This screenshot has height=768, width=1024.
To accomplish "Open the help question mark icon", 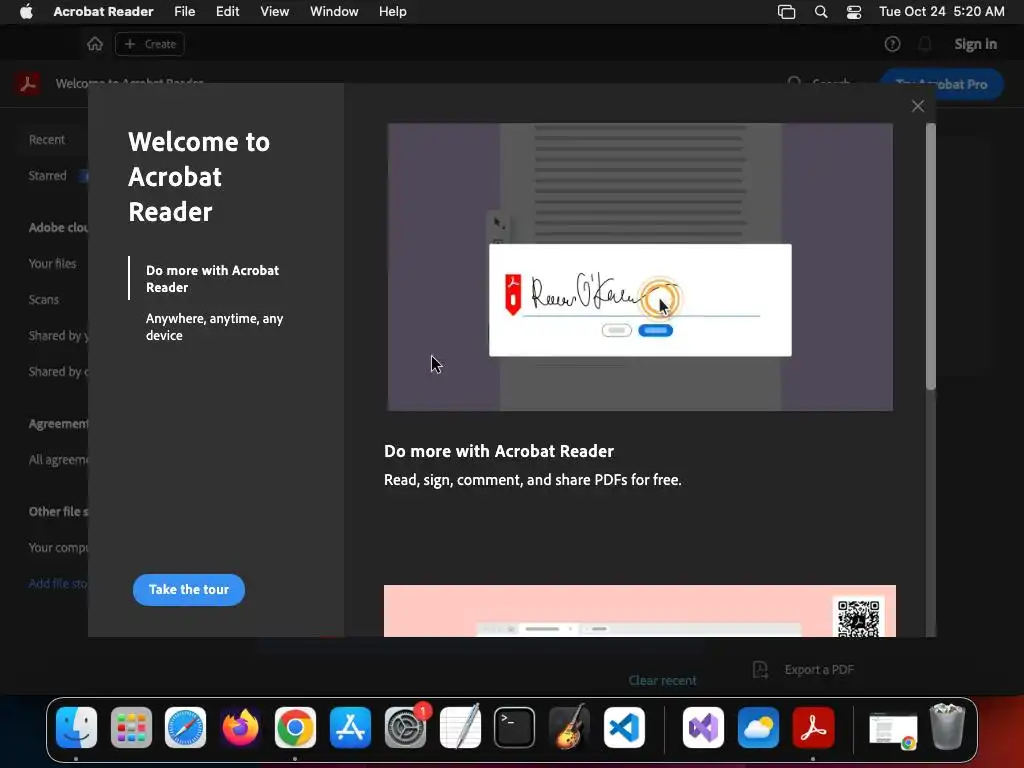I will (x=892, y=44).
